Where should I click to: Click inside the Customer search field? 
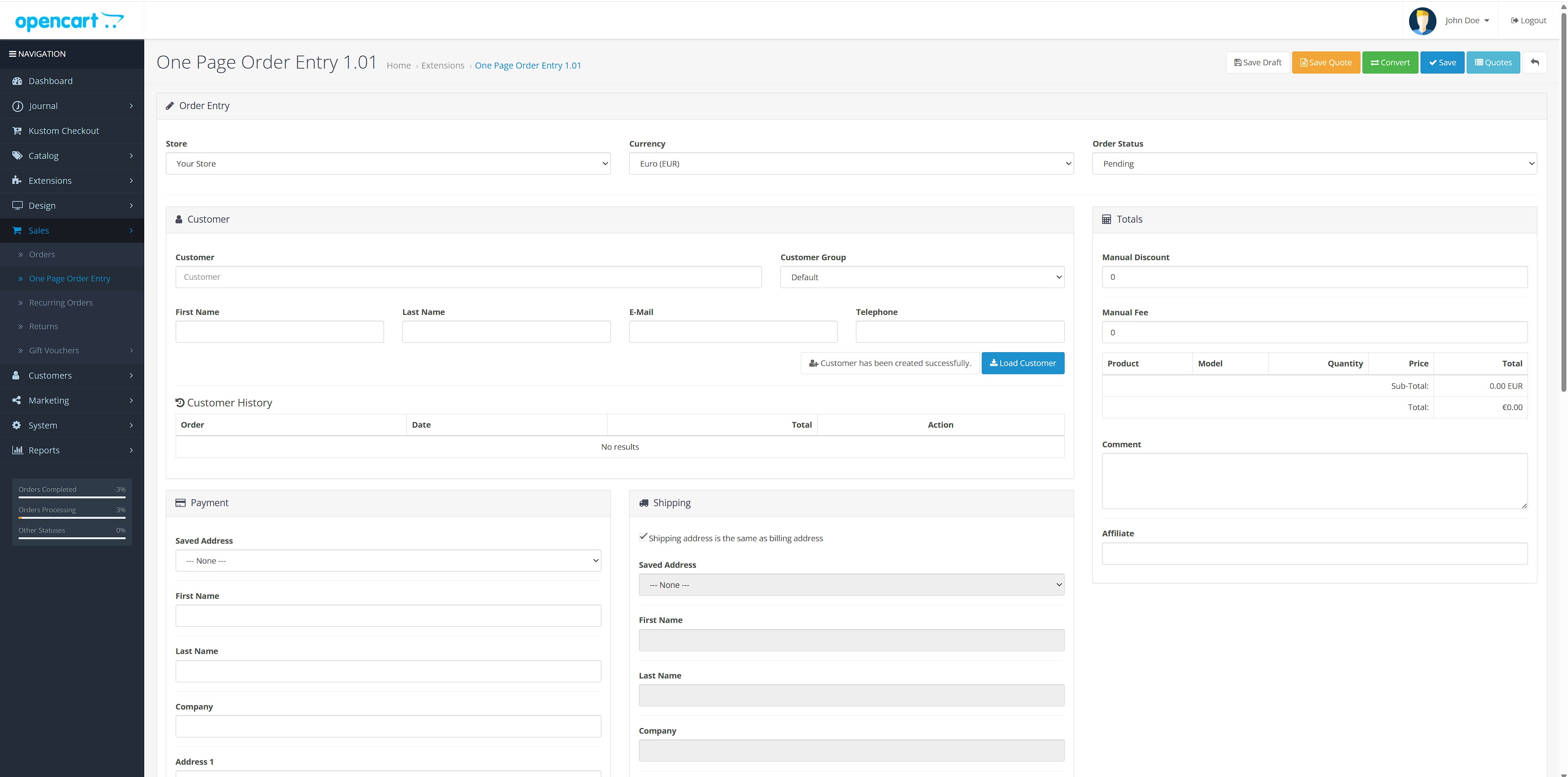click(x=468, y=276)
